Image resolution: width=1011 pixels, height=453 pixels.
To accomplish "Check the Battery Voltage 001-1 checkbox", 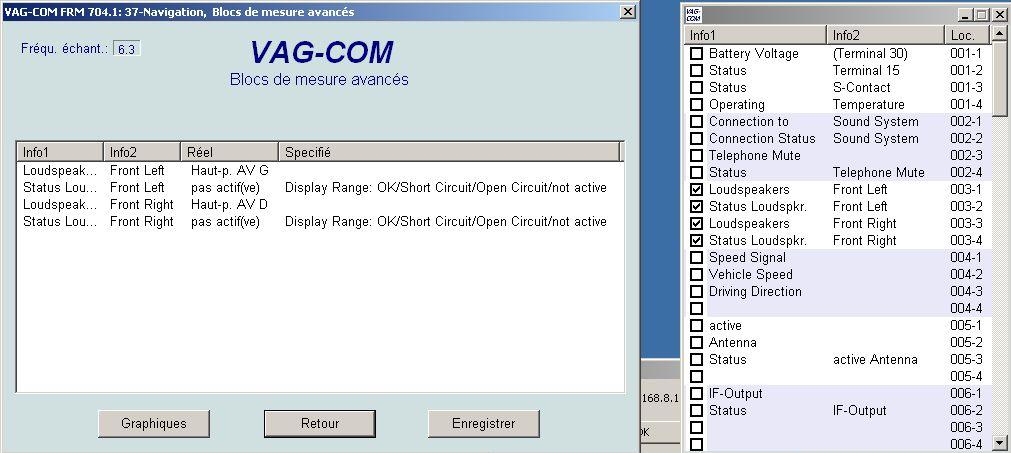I will [x=696, y=53].
